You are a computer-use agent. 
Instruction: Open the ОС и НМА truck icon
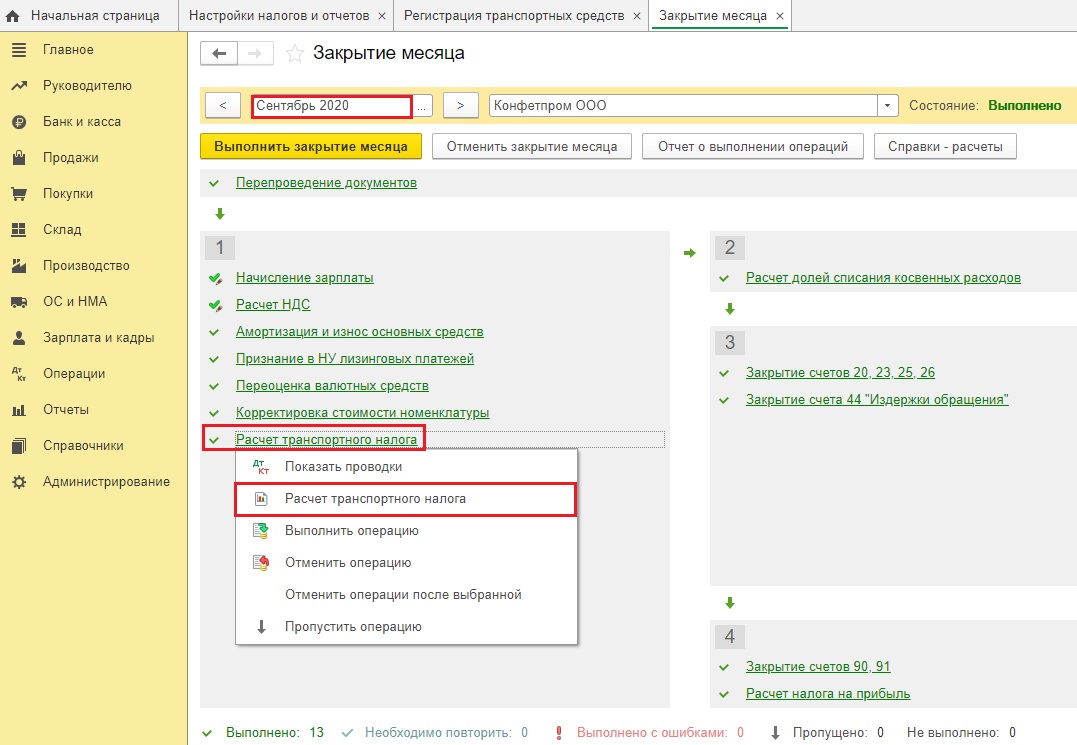click(18, 302)
